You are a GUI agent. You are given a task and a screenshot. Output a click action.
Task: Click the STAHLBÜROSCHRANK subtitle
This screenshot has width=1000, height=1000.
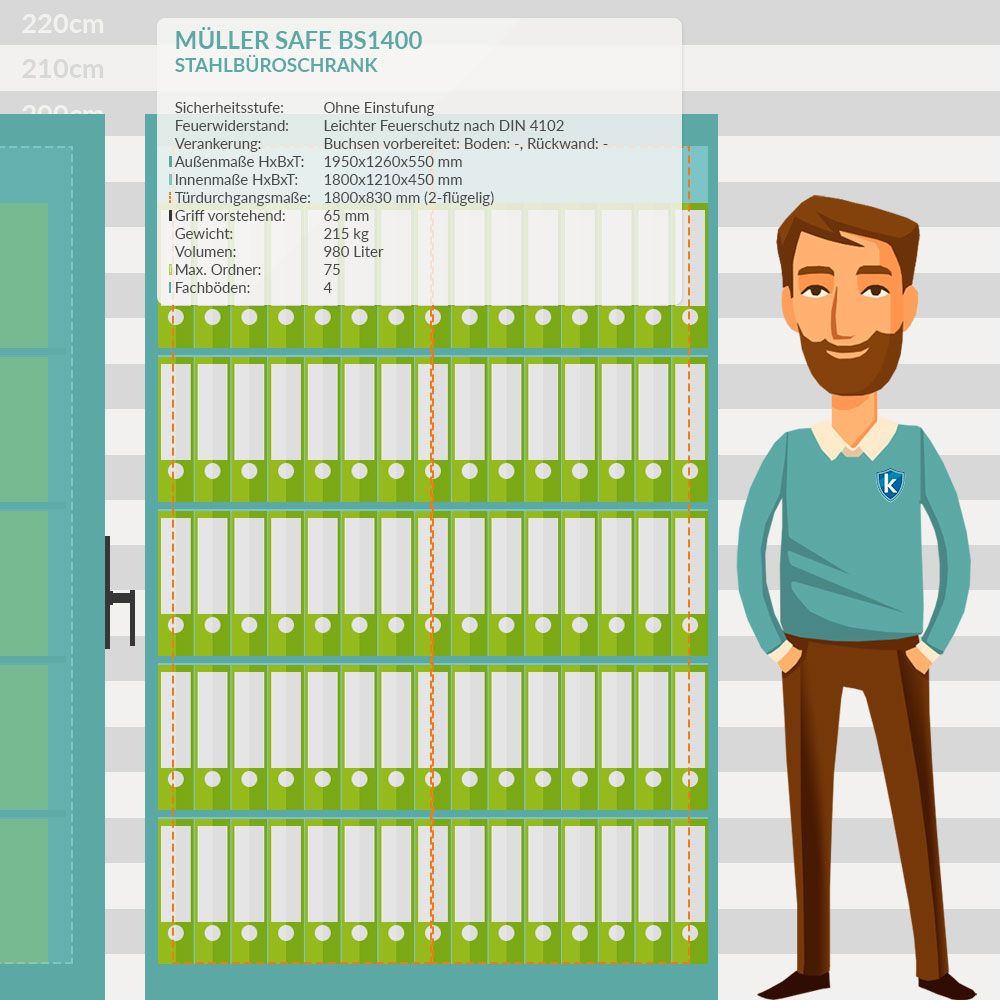pos(276,66)
